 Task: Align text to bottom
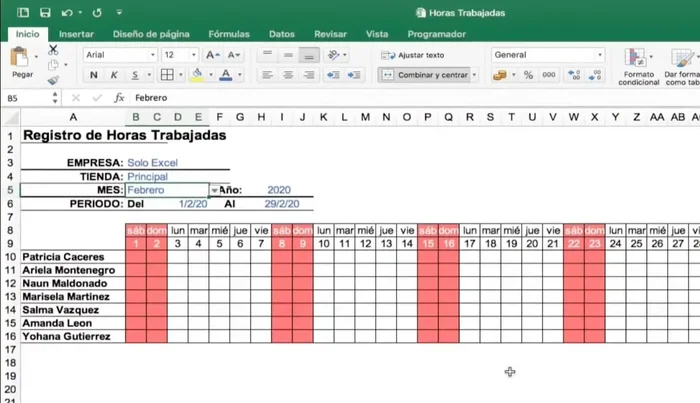click(x=309, y=55)
